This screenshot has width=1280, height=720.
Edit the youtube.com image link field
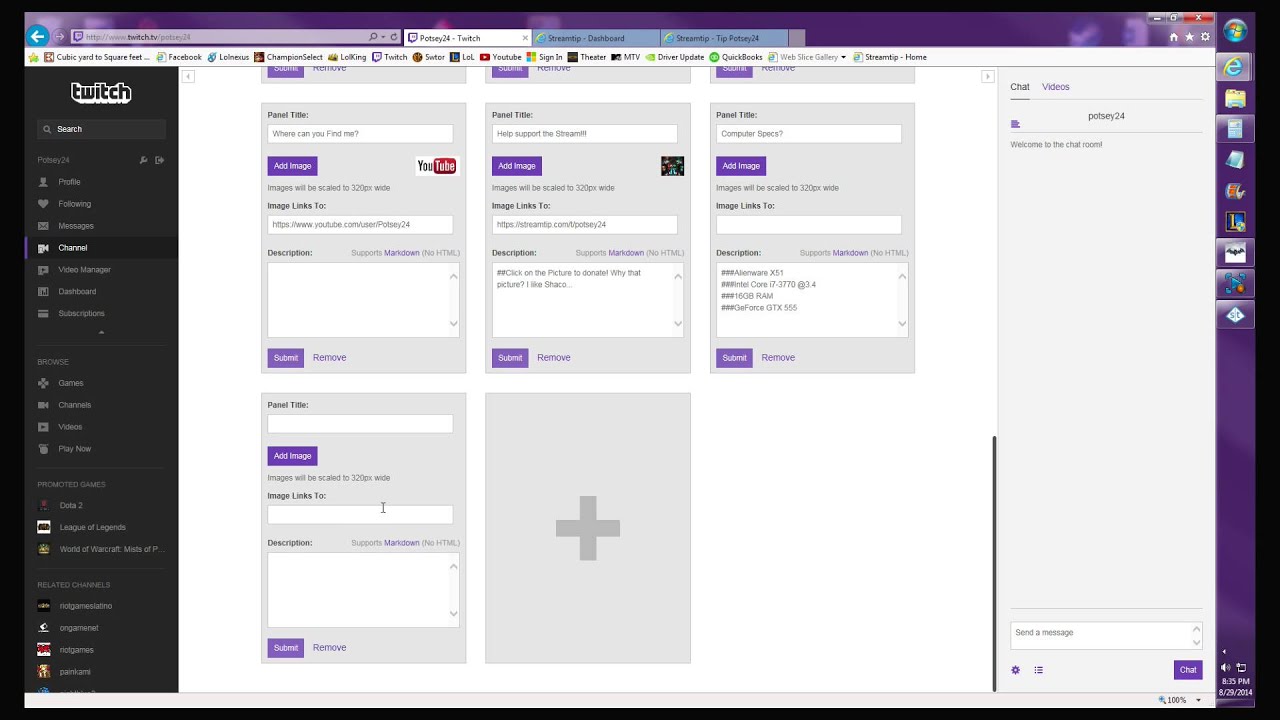tap(360, 225)
